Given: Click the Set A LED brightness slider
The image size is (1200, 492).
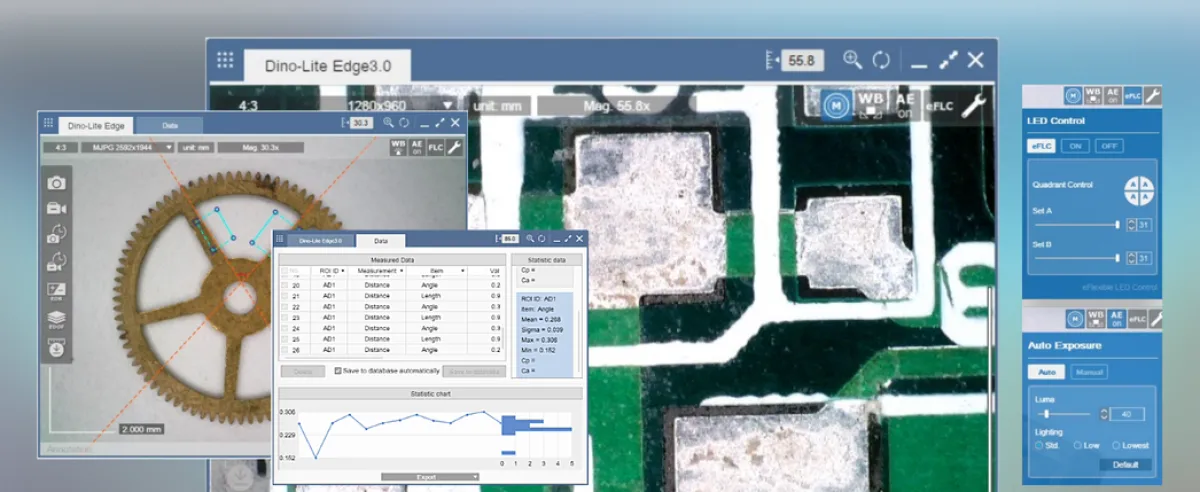Looking at the screenshot, I should coord(1075,225).
